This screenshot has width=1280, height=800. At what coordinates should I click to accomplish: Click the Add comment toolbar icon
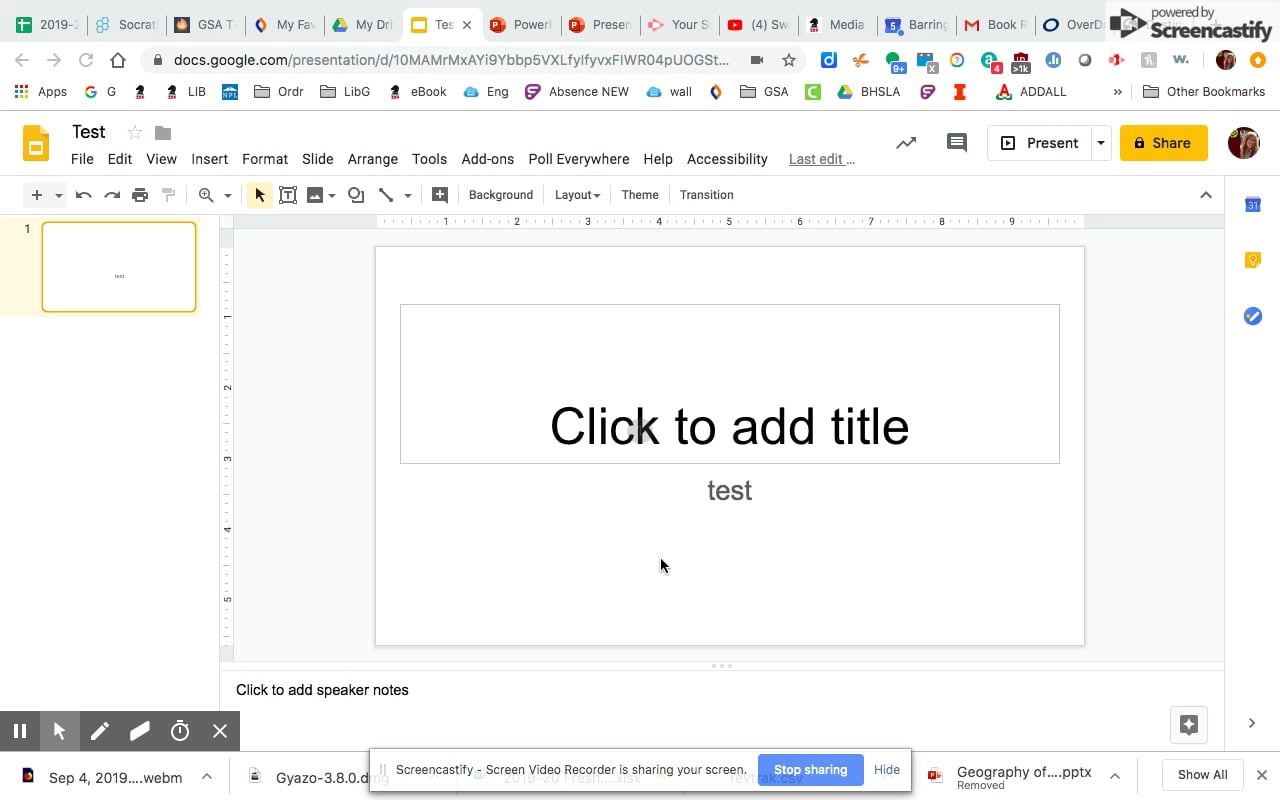[x=439, y=195]
